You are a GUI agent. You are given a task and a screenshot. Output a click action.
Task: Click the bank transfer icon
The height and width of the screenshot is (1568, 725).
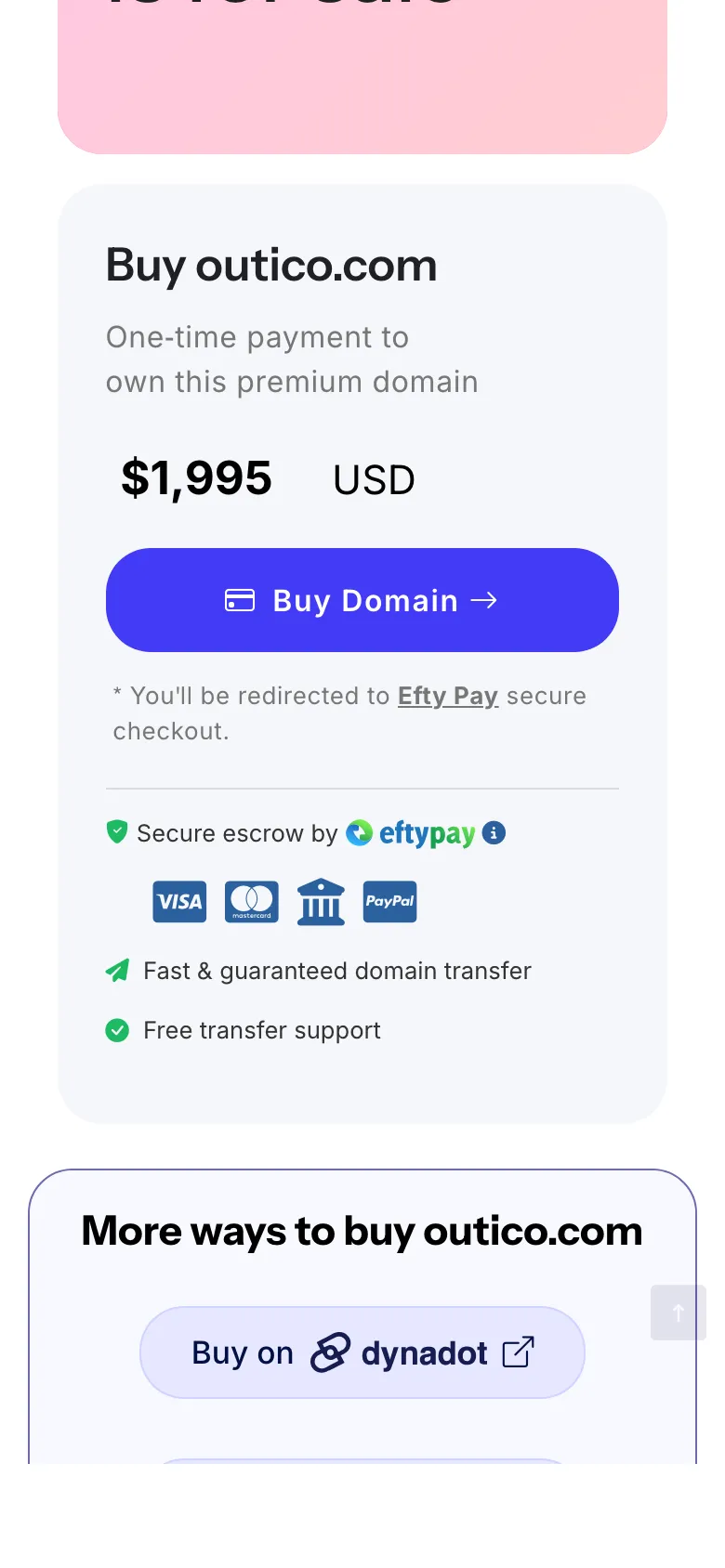321,901
